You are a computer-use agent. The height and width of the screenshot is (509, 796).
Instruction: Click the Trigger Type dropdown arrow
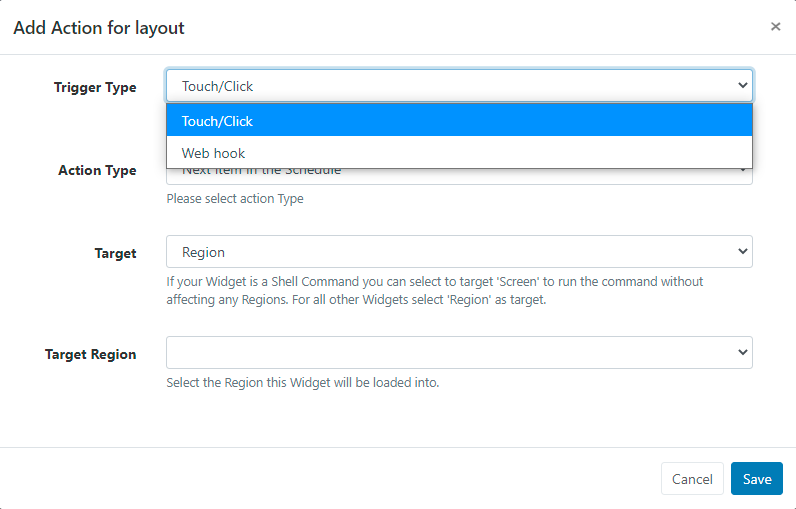[x=742, y=86]
